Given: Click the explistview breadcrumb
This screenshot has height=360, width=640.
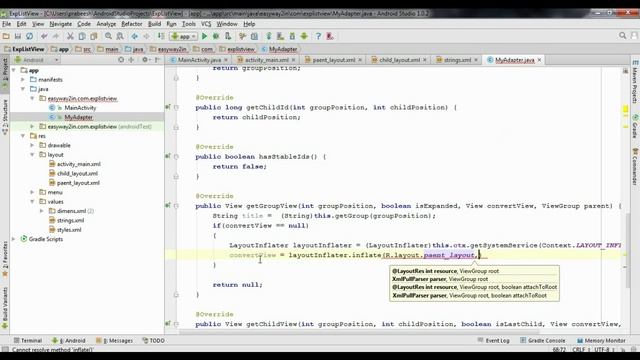Looking at the screenshot, I should 237,49.
